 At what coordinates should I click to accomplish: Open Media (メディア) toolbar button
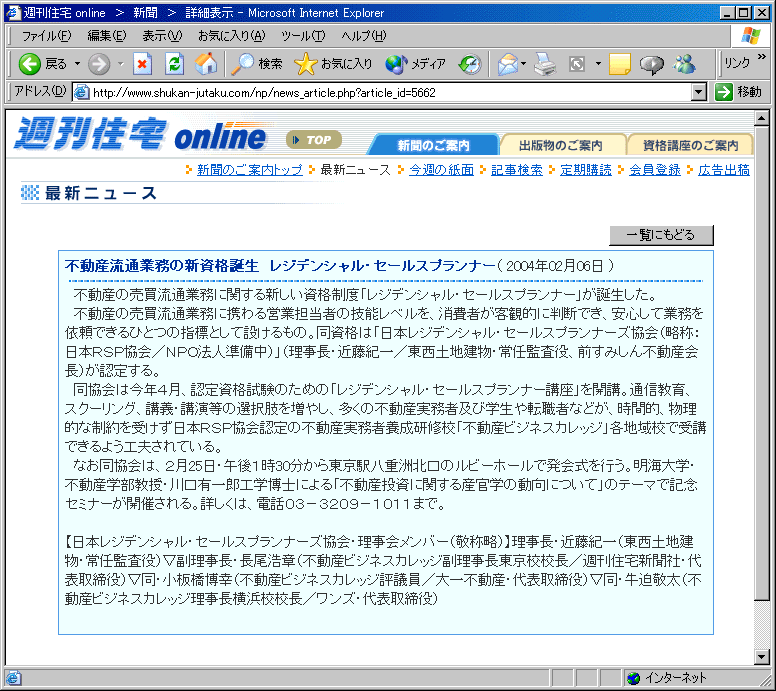pos(415,64)
